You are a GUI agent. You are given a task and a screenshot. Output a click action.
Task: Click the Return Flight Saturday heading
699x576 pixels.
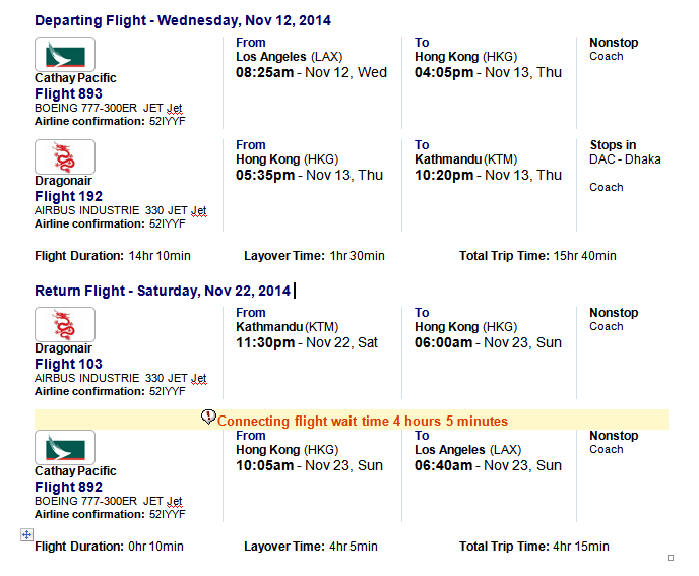coord(163,291)
